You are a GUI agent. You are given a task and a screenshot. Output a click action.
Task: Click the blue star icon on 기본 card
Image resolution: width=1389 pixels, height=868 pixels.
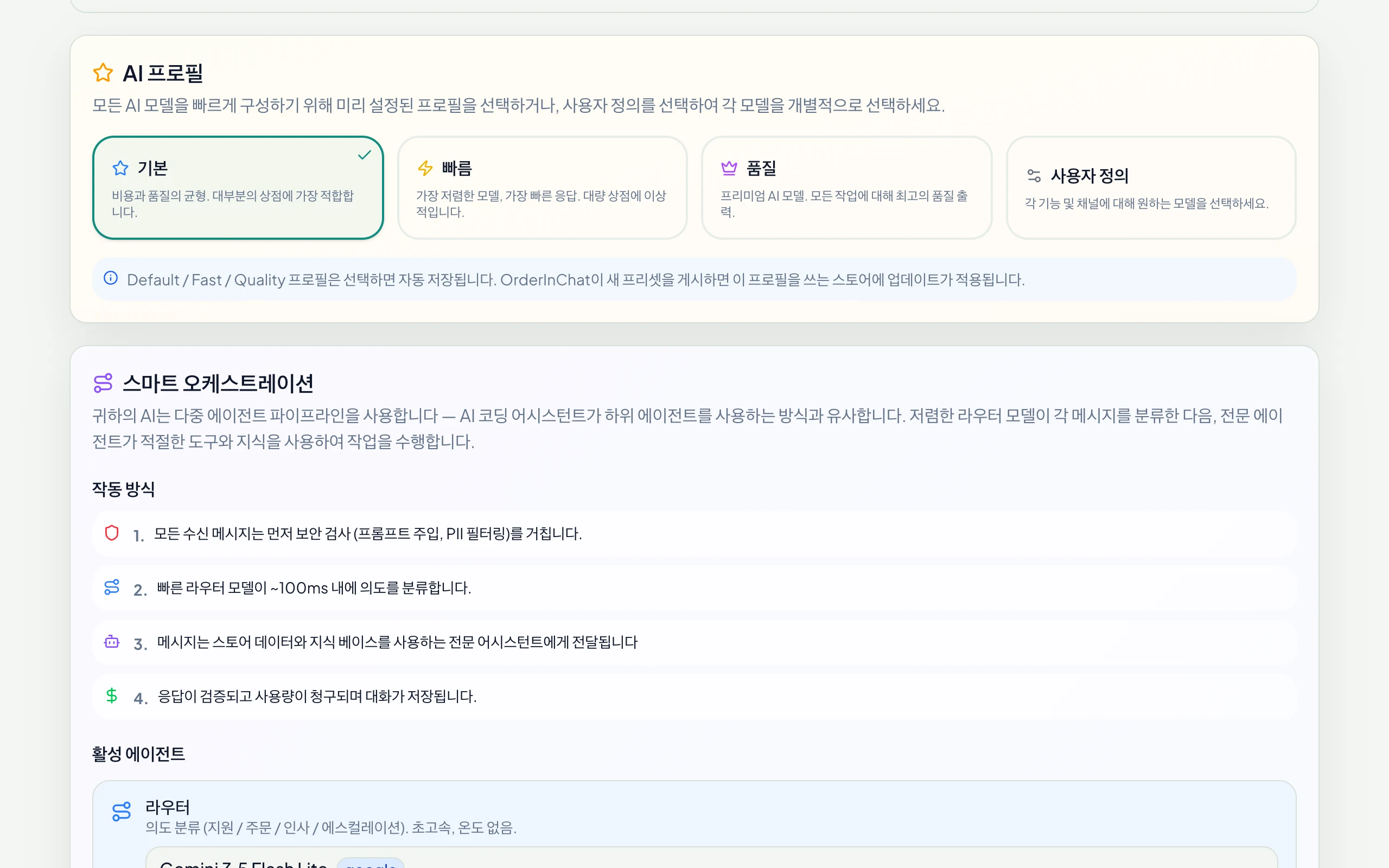coord(120,168)
